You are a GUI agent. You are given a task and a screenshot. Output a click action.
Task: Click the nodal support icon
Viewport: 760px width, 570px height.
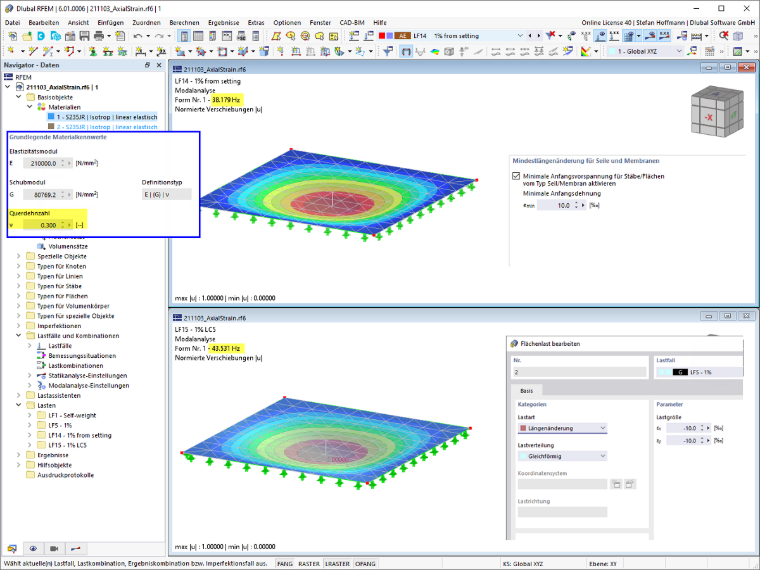coord(93,51)
